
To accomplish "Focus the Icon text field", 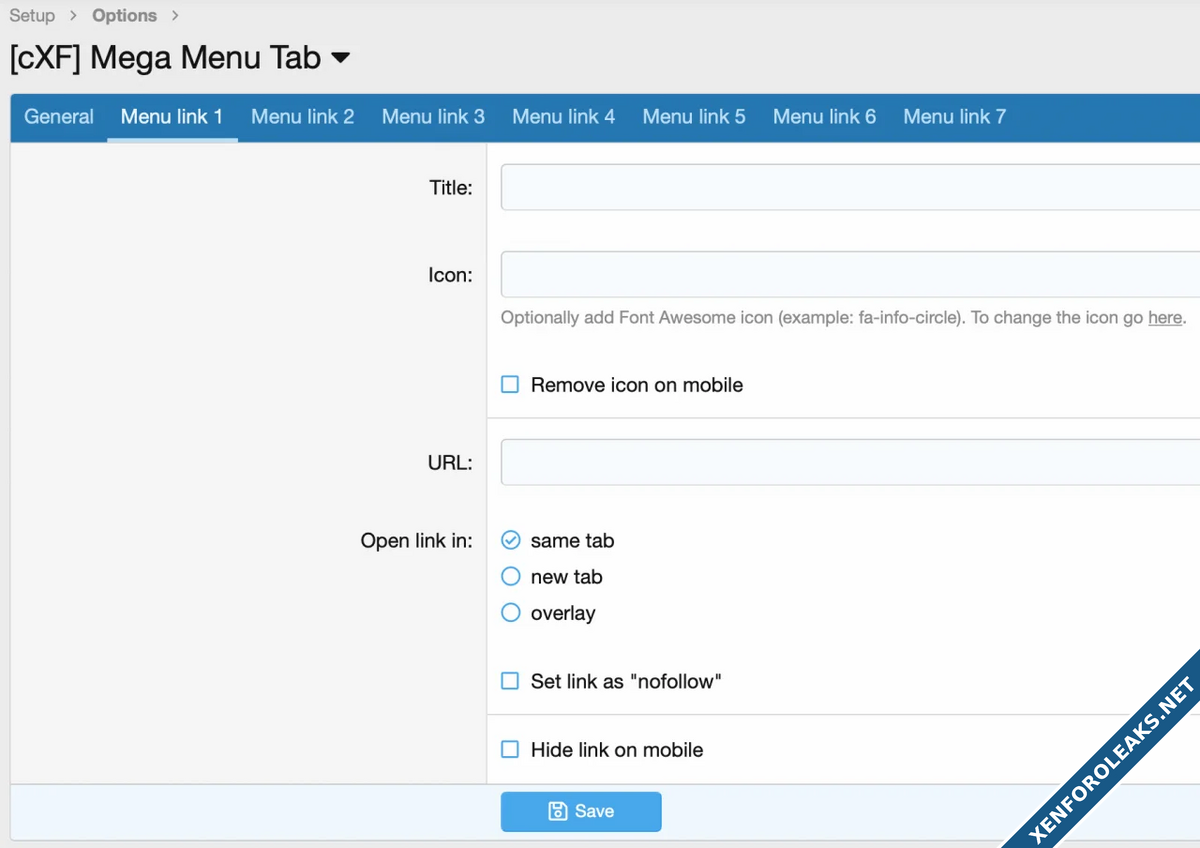I will click(x=850, y=275).
